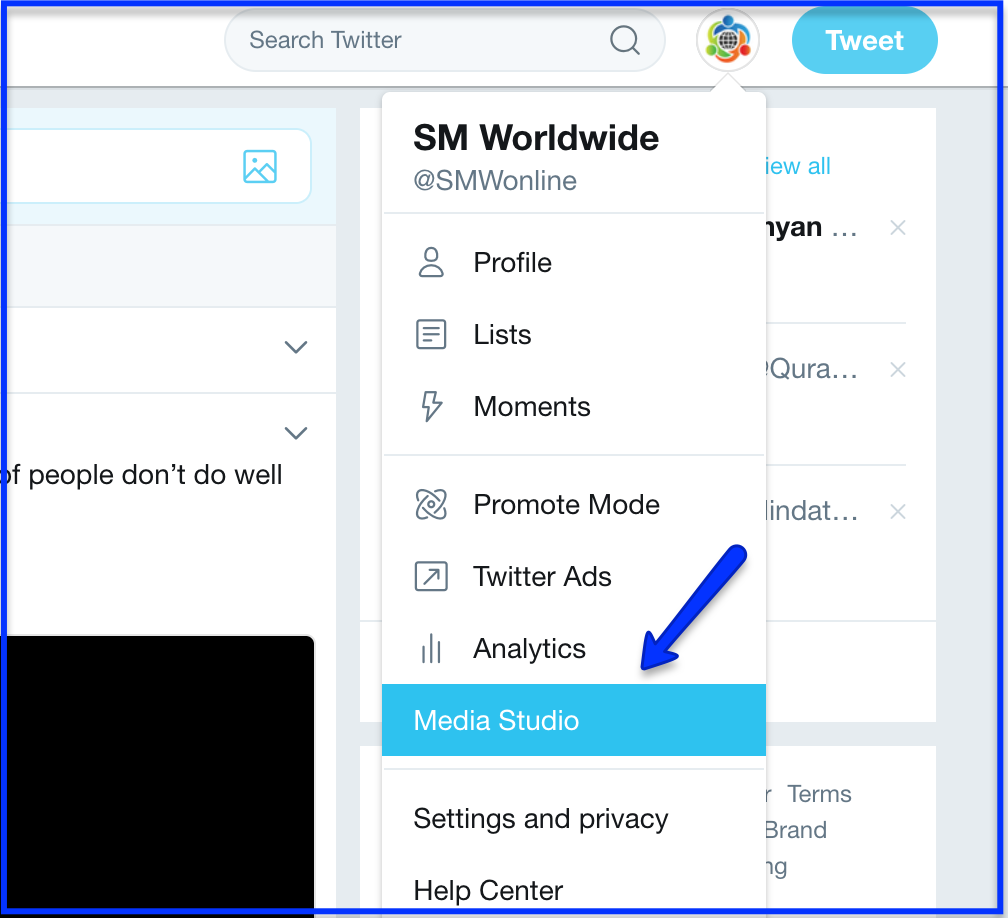Click the Lists document icon

point(431,334)
